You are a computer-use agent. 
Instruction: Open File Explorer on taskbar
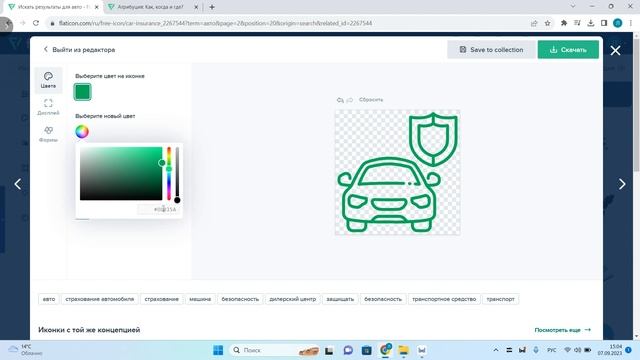click(x=404, y=350)
